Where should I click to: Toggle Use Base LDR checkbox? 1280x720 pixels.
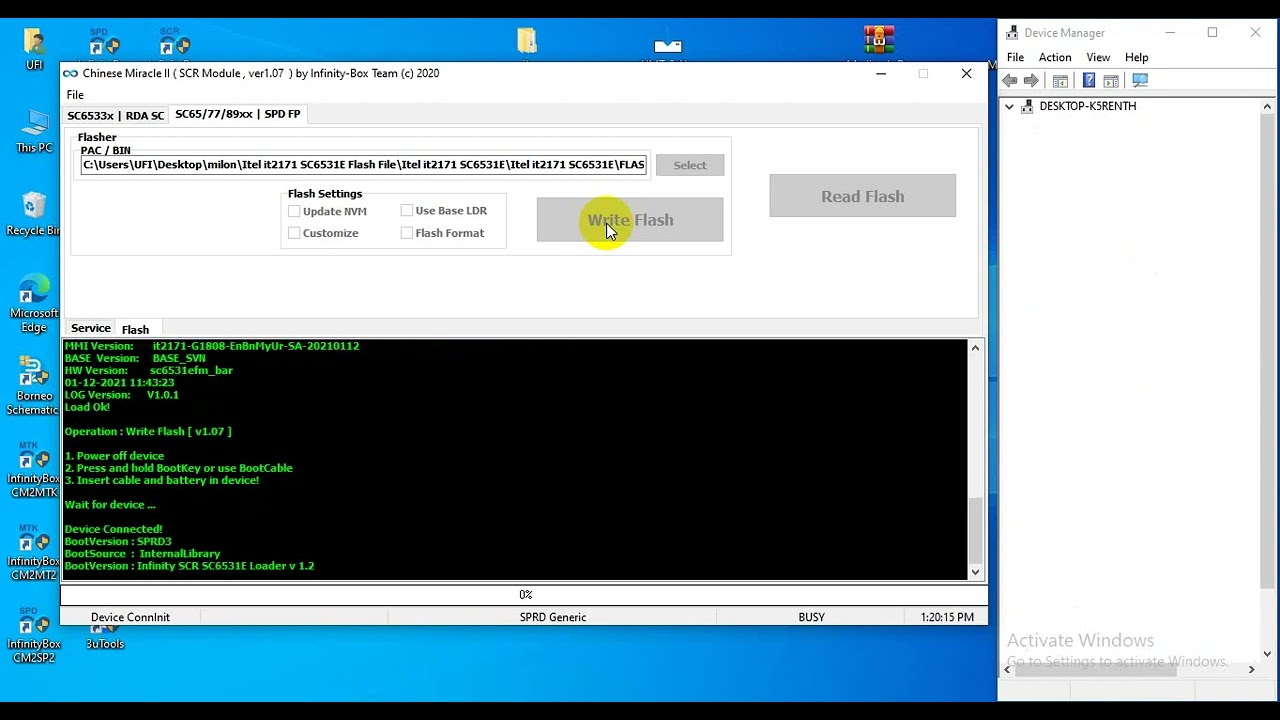coord(406,210)
